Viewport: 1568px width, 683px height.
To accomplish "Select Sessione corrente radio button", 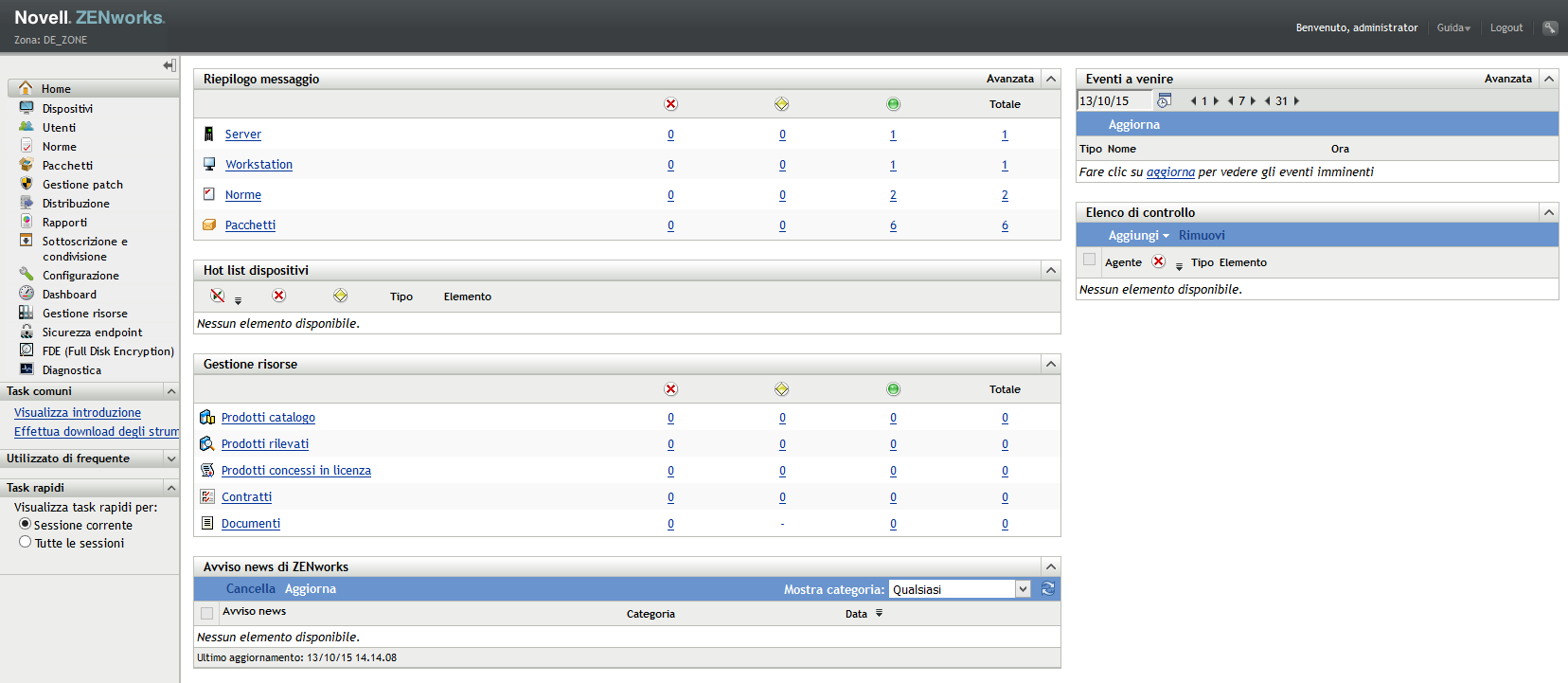I will 26,524.
